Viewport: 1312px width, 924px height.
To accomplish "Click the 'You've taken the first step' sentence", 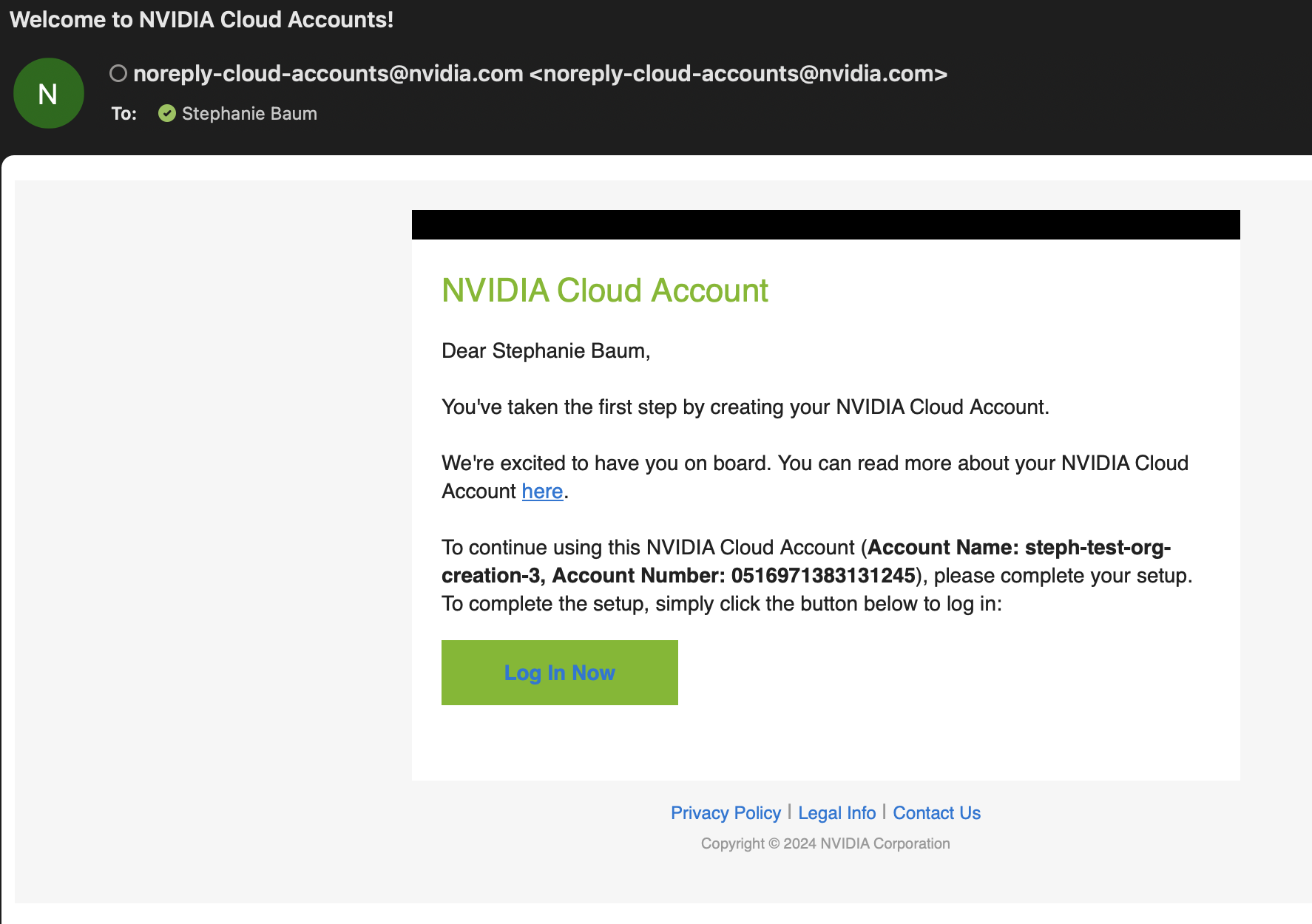I will [745, 407].
